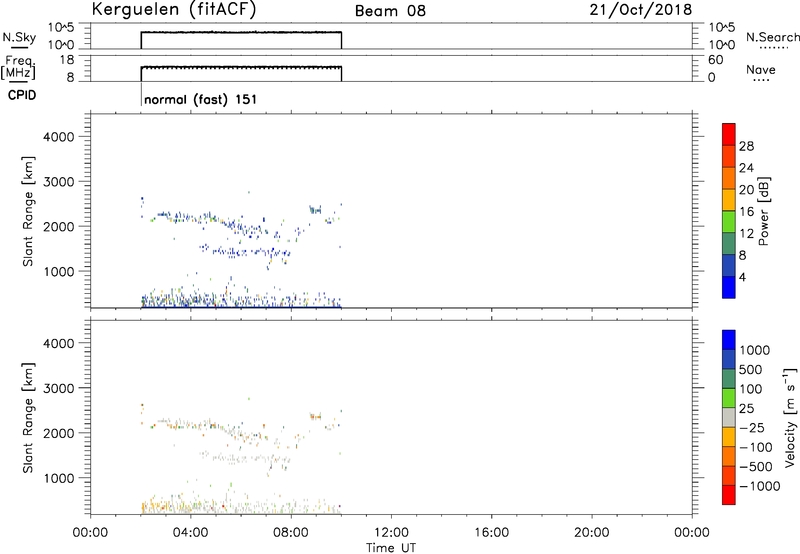
Task: Click the Time UT axis title
Action: pos(391,548)
